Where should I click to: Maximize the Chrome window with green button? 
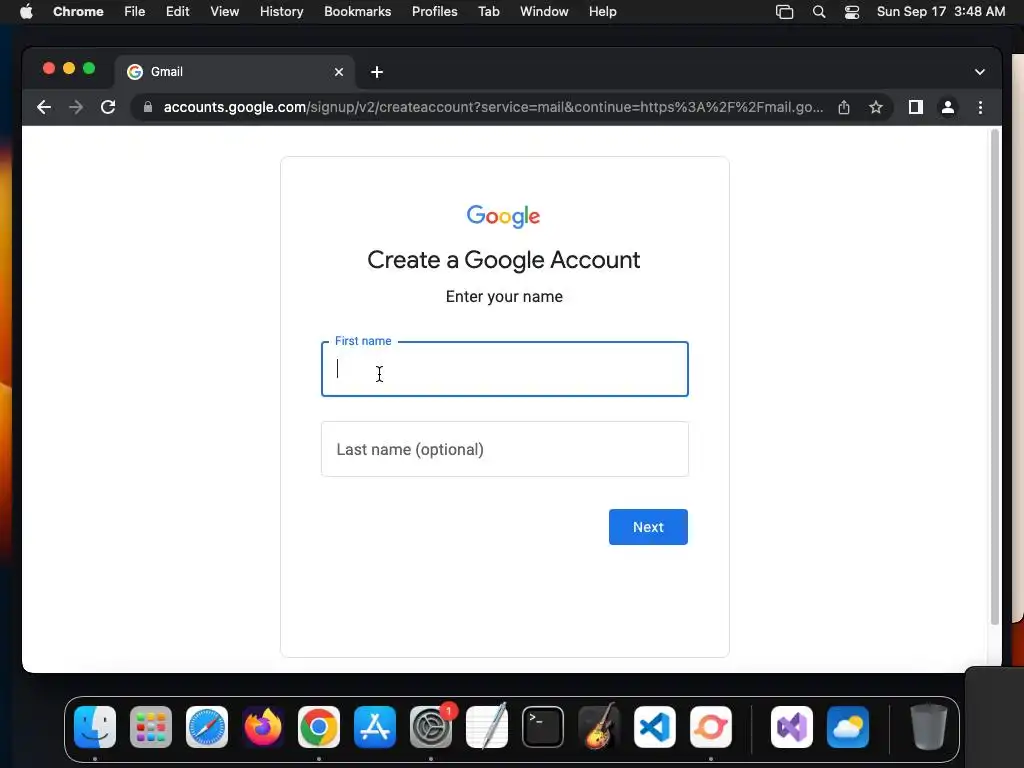89,69
